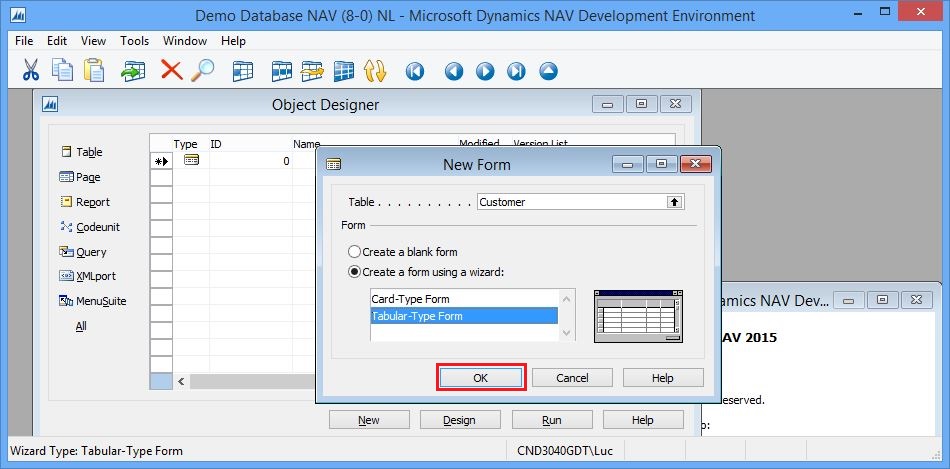Image resolution: width=950 pixels, height=469 pixels.
Task: Open the File menu
Action: pyautogui.click(x=24, y=41)
